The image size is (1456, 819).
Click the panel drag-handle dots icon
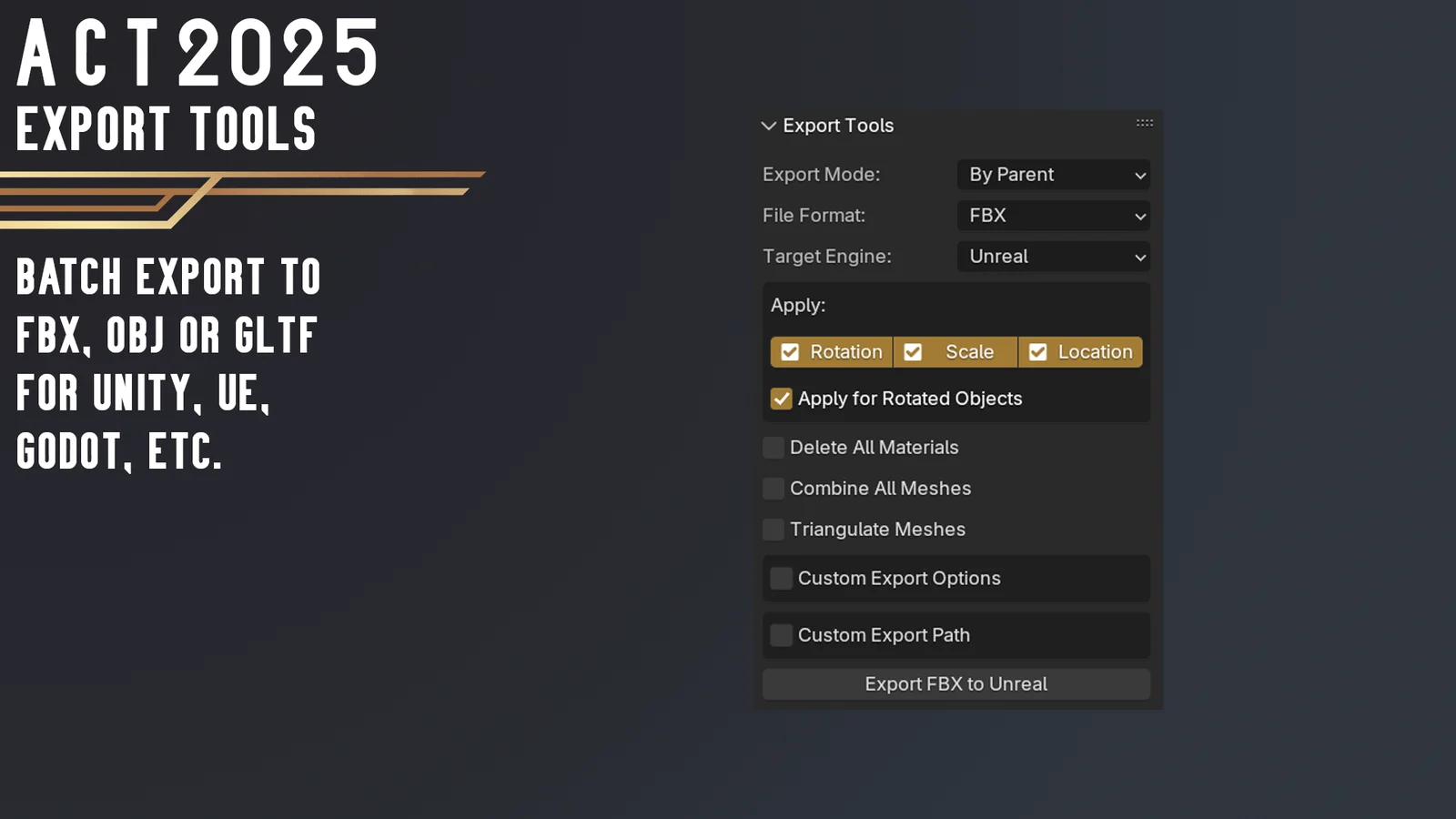[x=1145, y=122]
